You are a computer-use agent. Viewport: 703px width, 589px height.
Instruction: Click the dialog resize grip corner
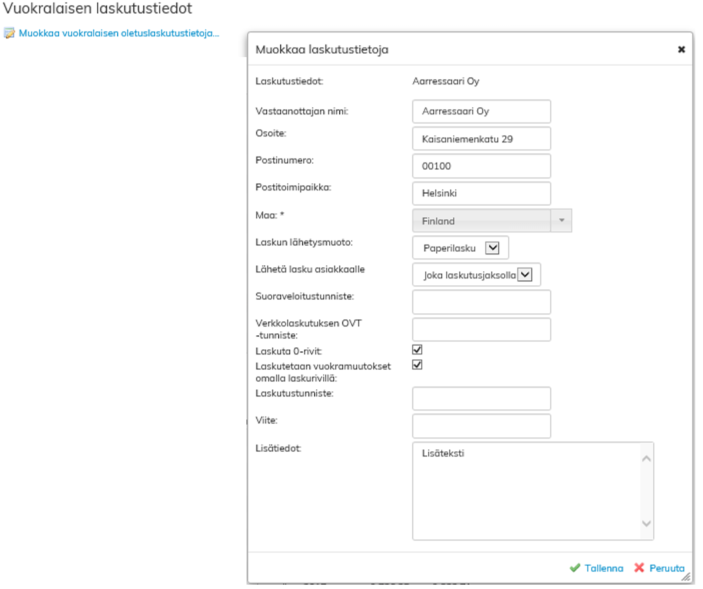coord(685,577)
